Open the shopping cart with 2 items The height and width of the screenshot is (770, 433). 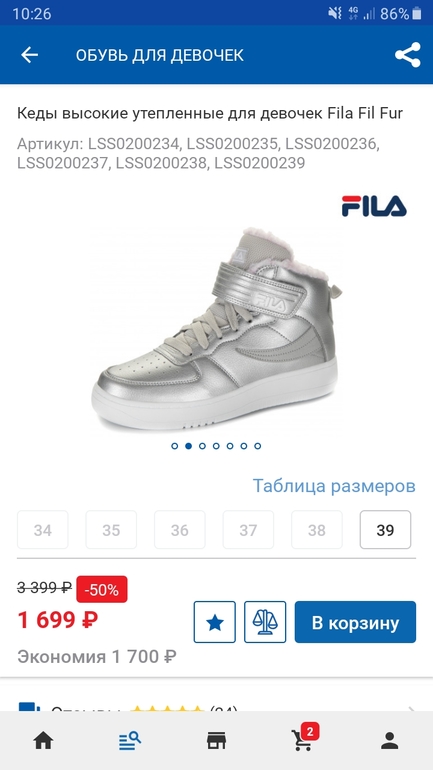click(x=304, y=738)
